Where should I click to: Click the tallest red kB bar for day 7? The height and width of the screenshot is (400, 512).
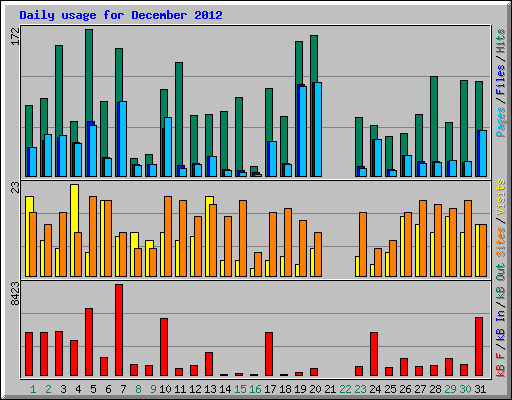pyautogui.click(x=119, y=330)
